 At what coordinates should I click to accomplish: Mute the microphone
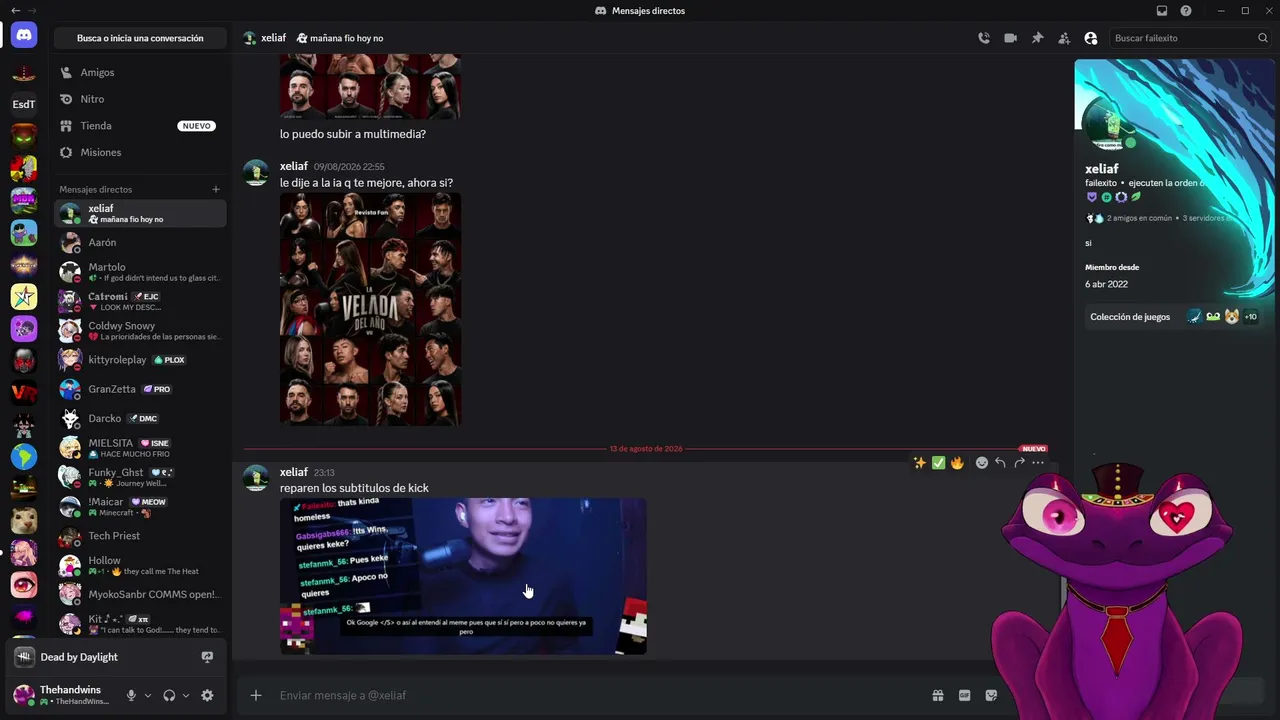[x=131, y=695]
